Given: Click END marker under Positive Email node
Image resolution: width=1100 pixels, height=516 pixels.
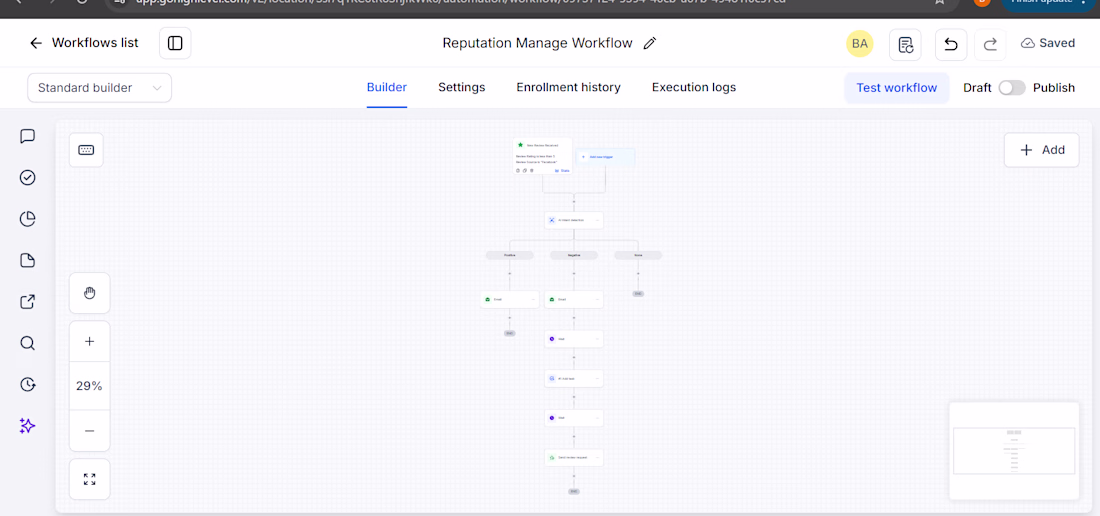Looking at the screenshot, I should [x=510, y=333].
